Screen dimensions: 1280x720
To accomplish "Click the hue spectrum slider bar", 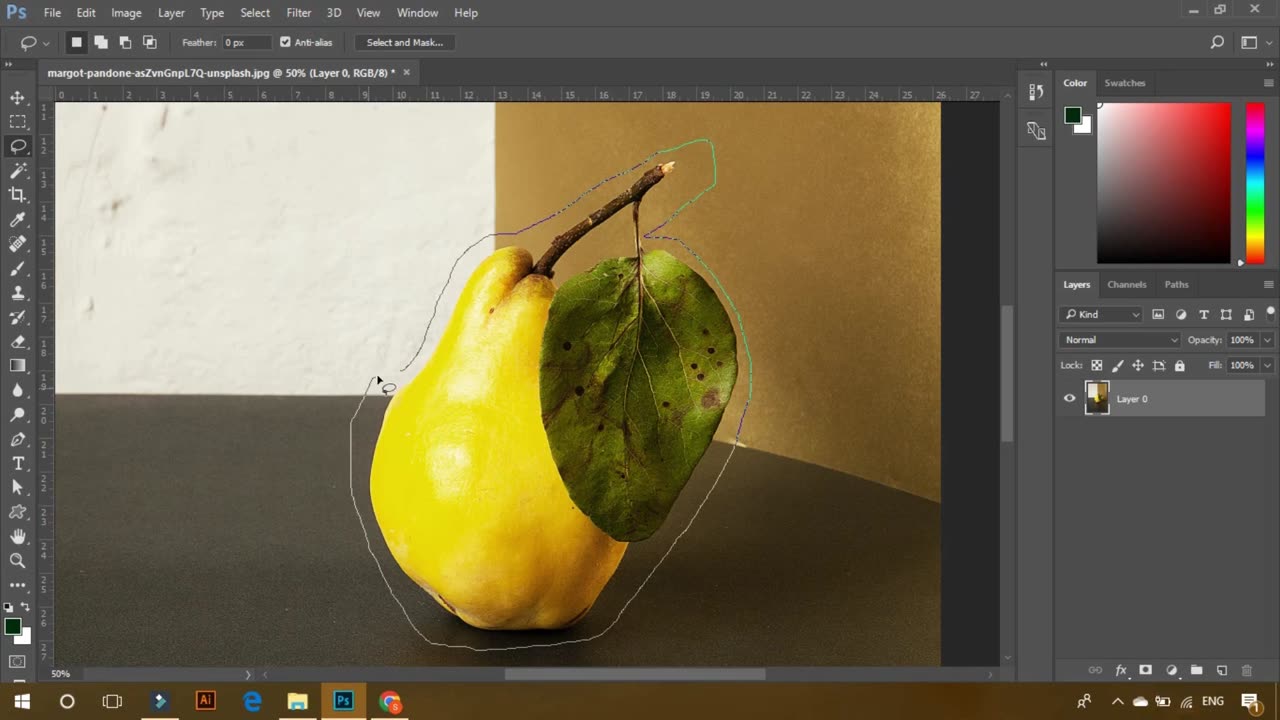I will [x=1255, y=182].
